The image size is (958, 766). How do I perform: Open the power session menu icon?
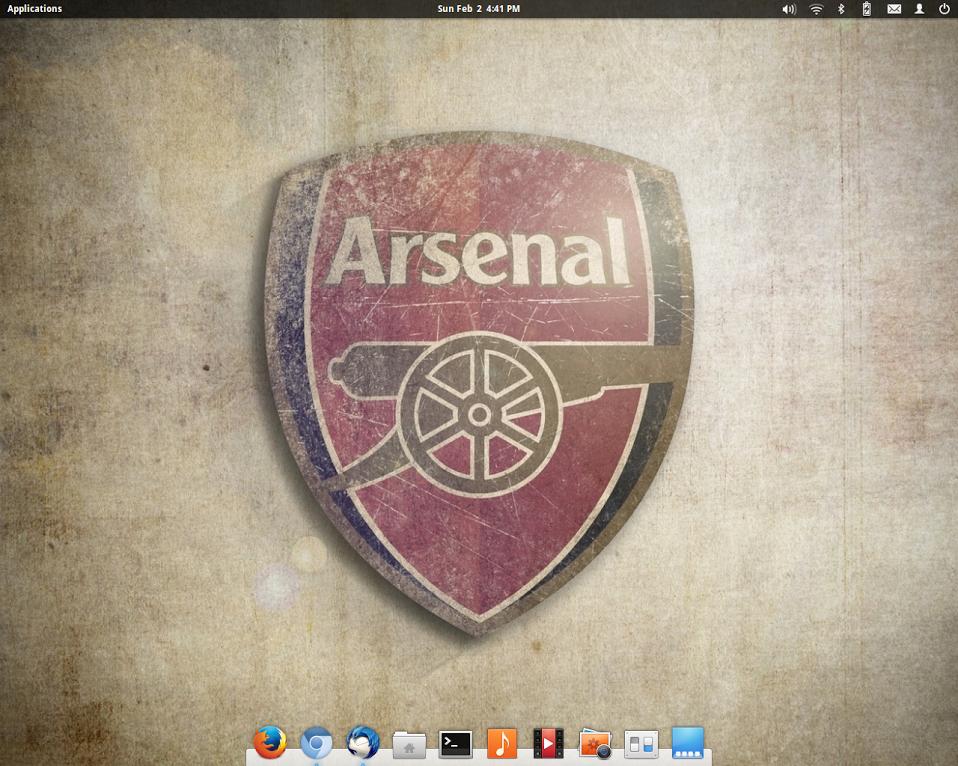point(944,9)
